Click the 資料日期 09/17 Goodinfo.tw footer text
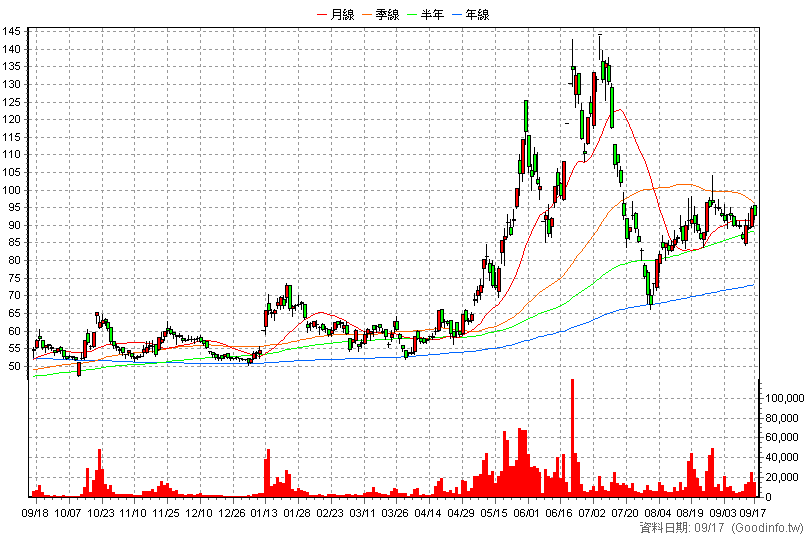Viewport: 808px width, 540px height. [721, 528]
